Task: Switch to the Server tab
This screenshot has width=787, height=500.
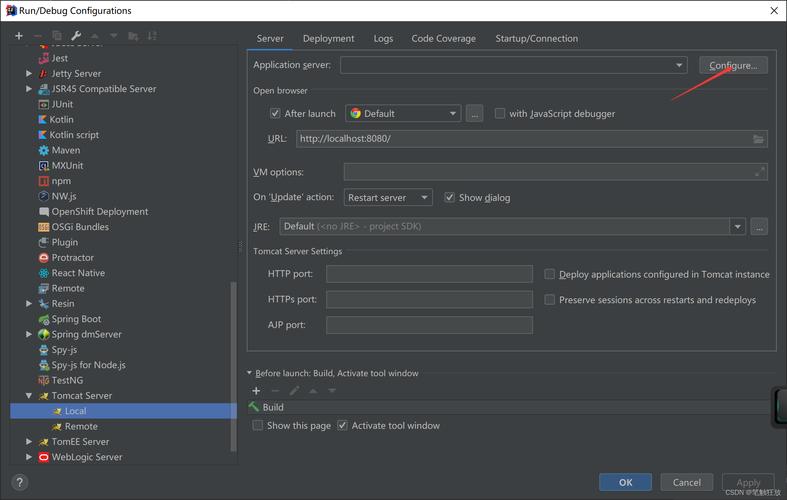Action: 270,39
